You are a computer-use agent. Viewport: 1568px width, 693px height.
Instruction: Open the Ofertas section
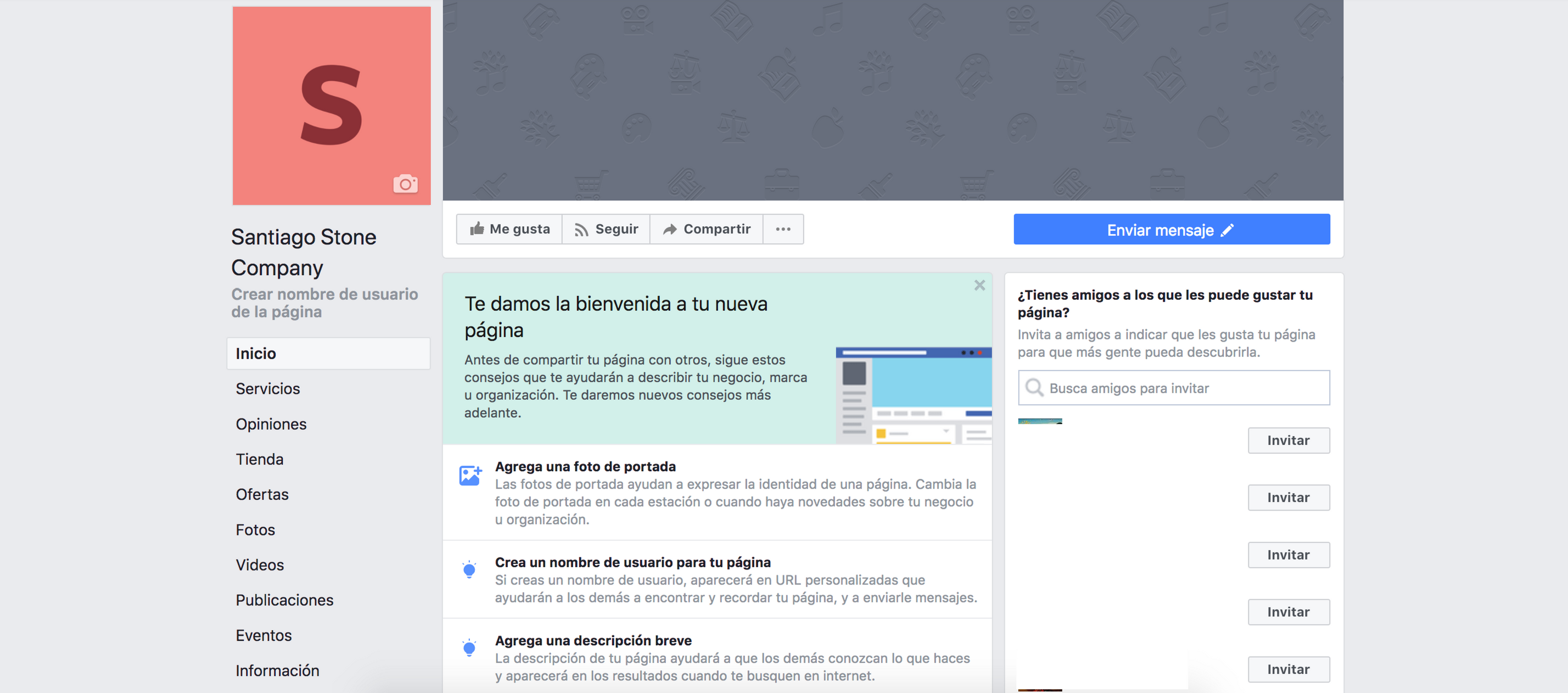[x=262, y=494]
